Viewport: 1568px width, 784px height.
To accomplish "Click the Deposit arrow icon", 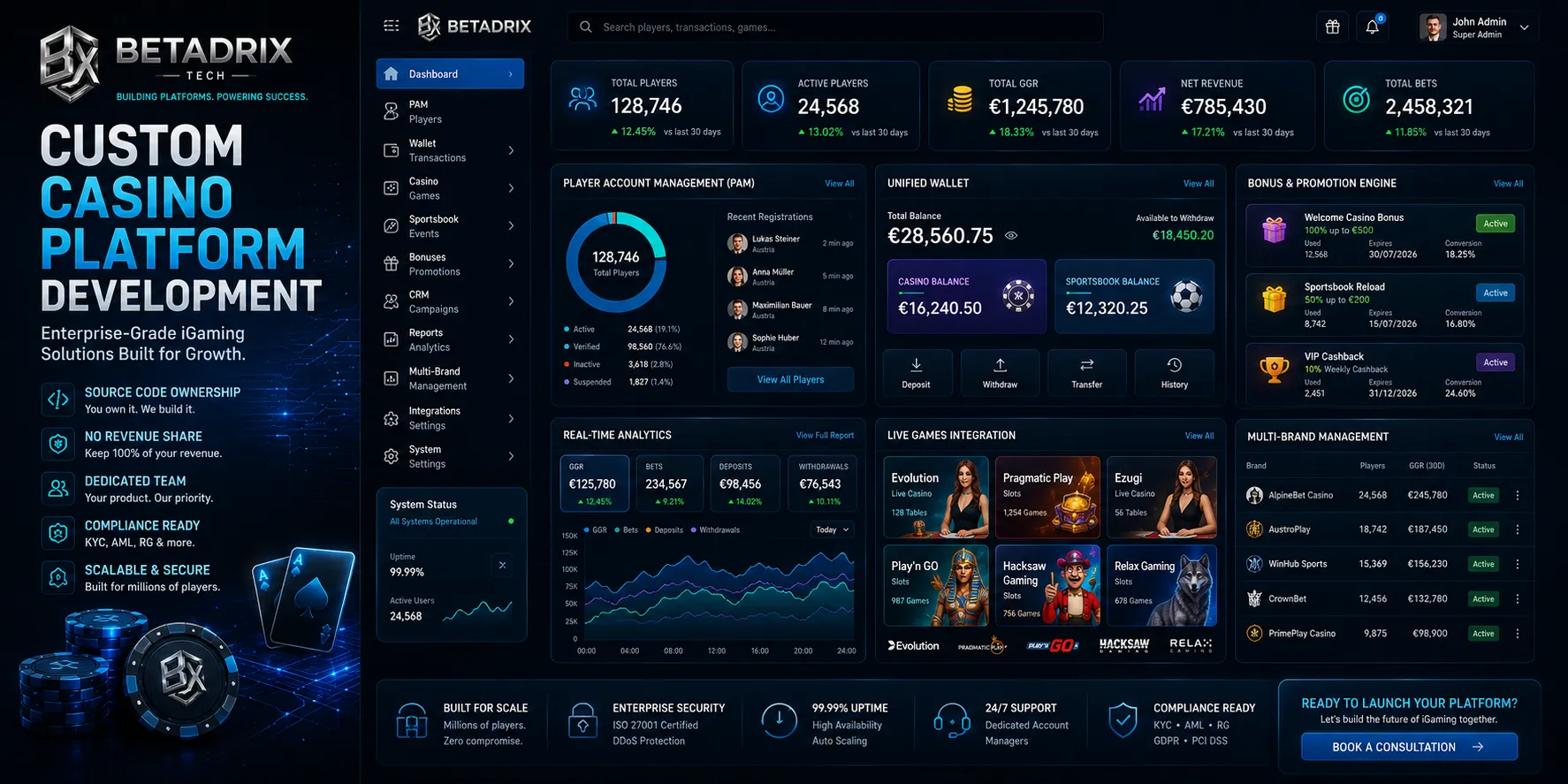I will (917, 364).
